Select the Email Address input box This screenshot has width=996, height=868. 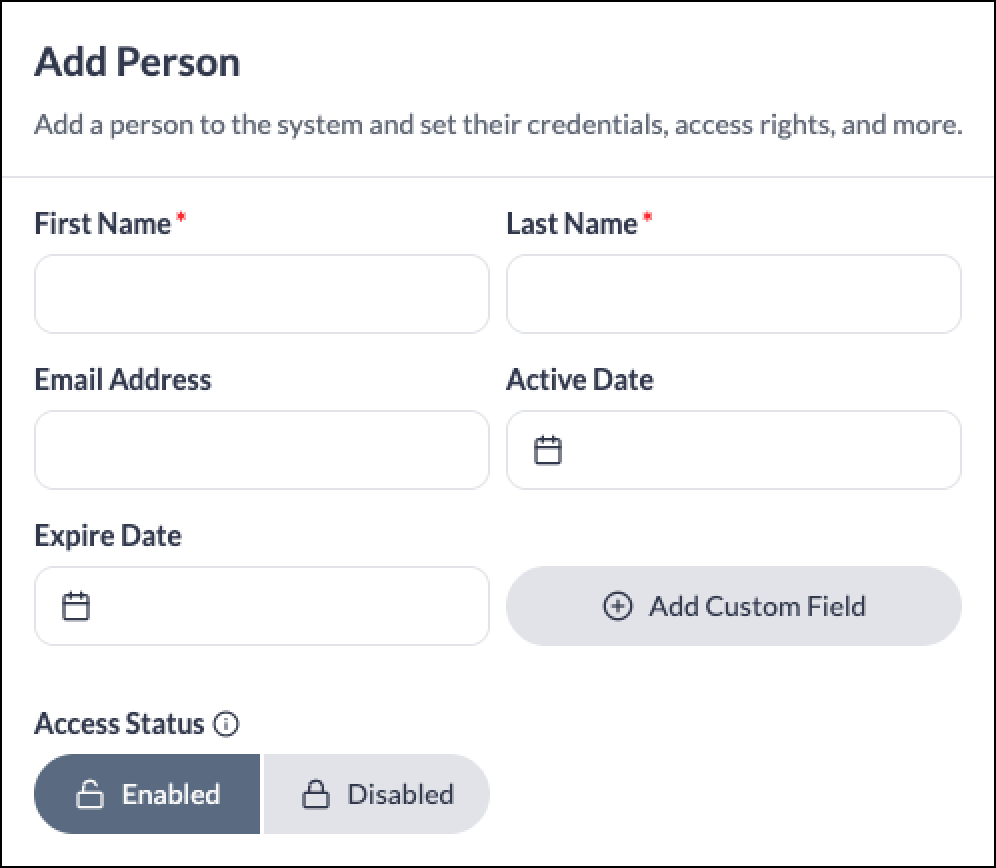pos(262,450)
